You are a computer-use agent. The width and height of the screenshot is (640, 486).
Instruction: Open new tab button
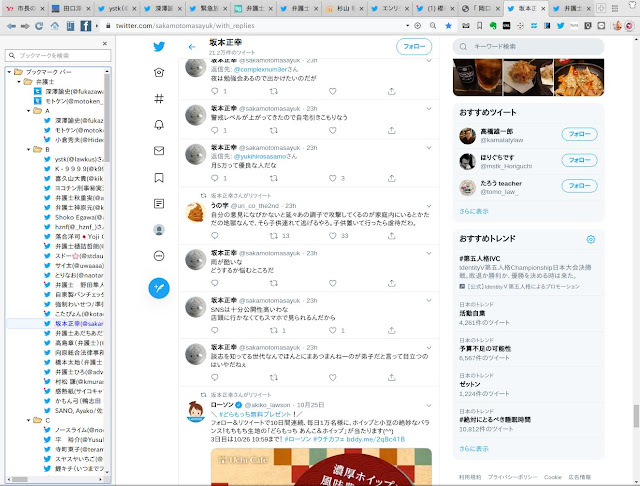601,8
